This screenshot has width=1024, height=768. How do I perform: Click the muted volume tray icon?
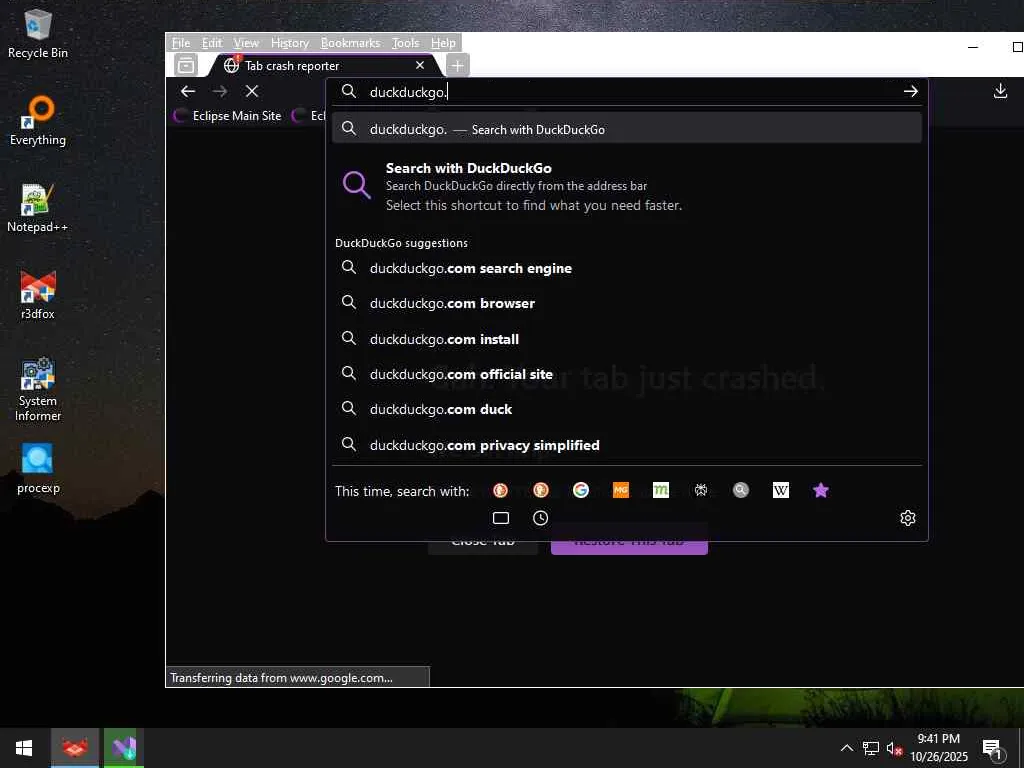coord(894,748)
